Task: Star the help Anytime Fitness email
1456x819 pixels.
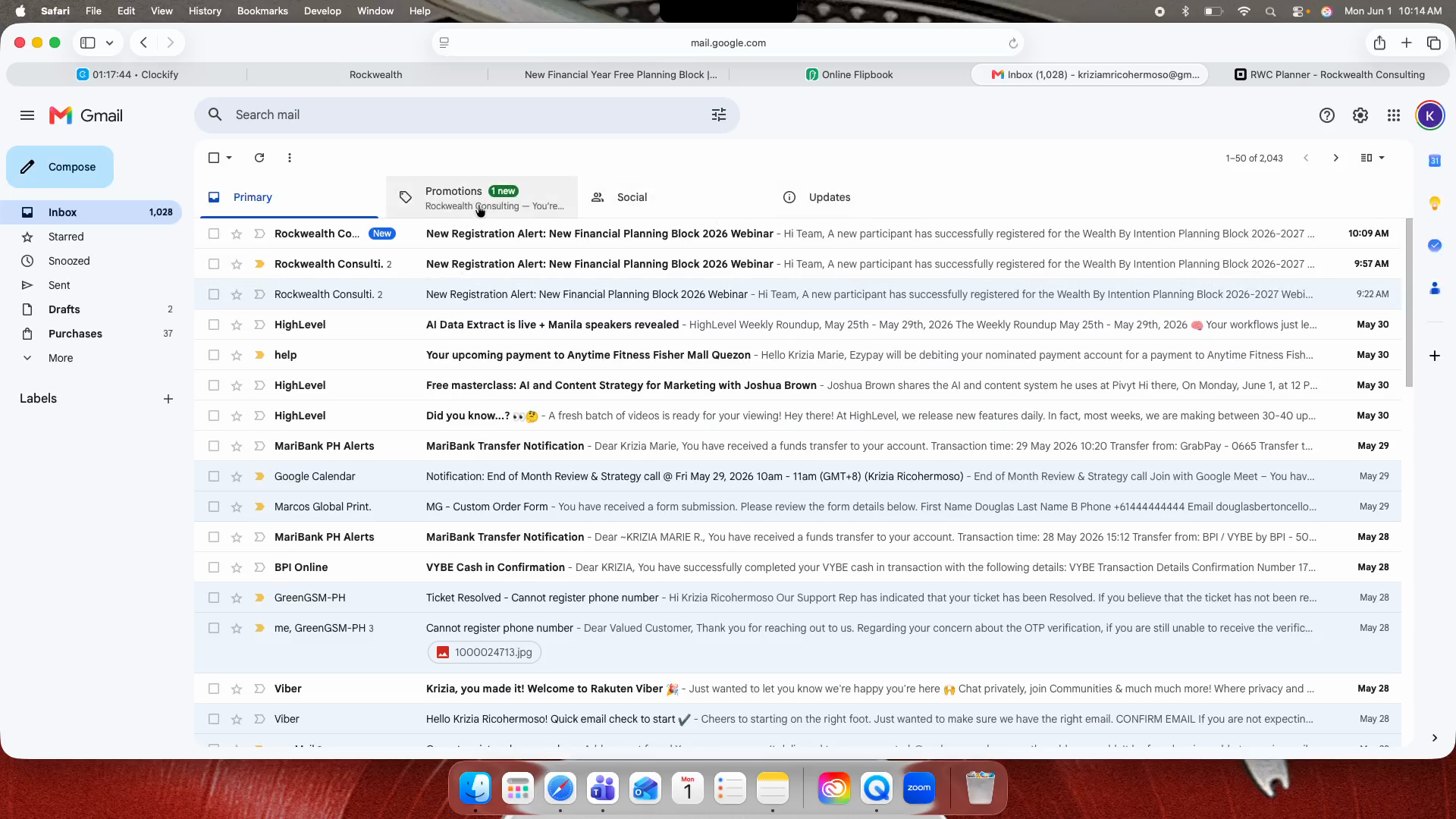Action: point(237,355)
